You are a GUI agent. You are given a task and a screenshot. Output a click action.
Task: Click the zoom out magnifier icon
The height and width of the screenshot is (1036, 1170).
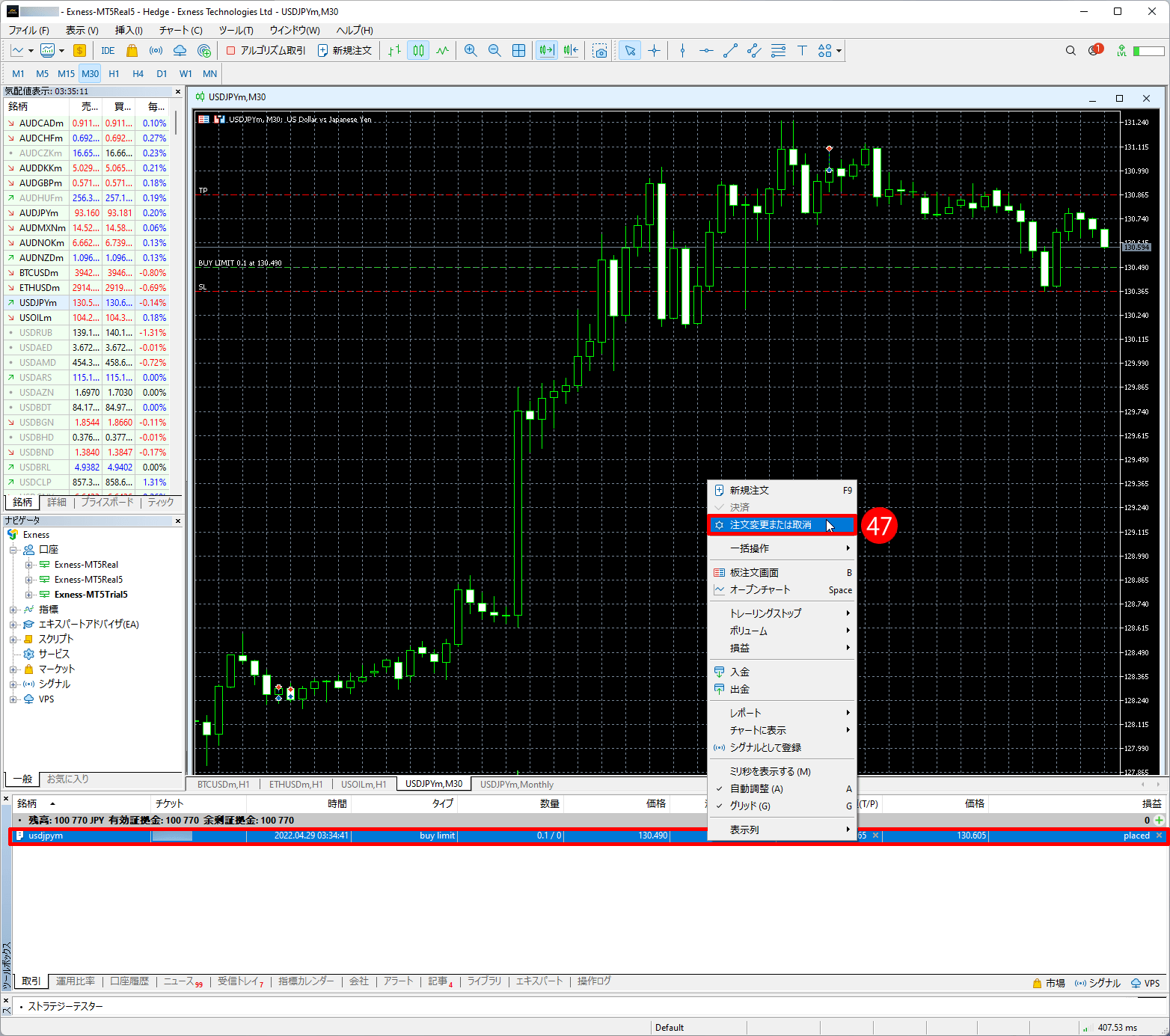[494, 51]
